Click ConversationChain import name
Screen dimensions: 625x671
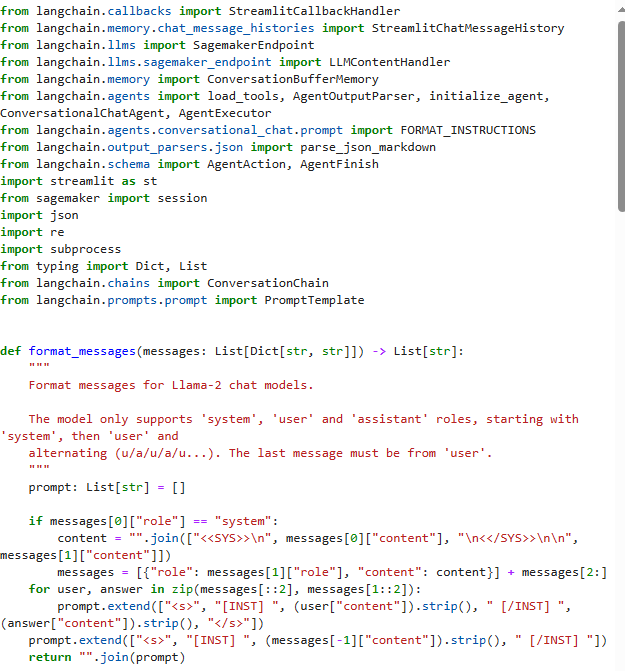(268, 283)
